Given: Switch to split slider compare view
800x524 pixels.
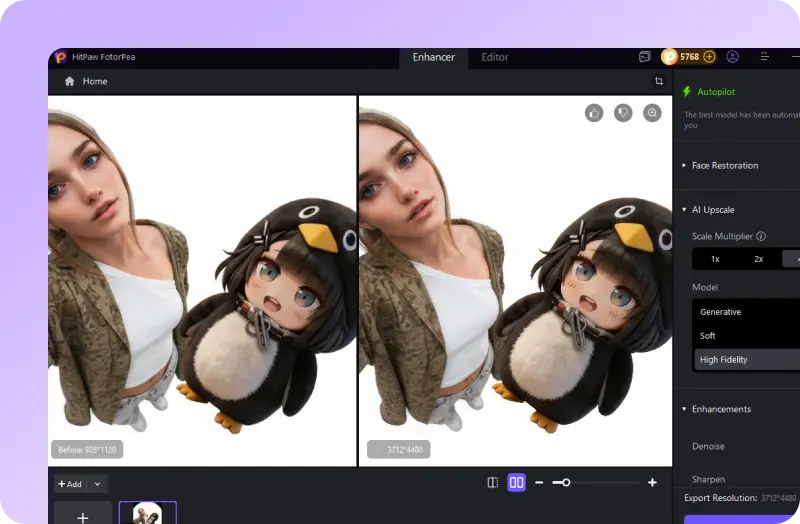Looking at the screenshot, I should click(492, 482).
